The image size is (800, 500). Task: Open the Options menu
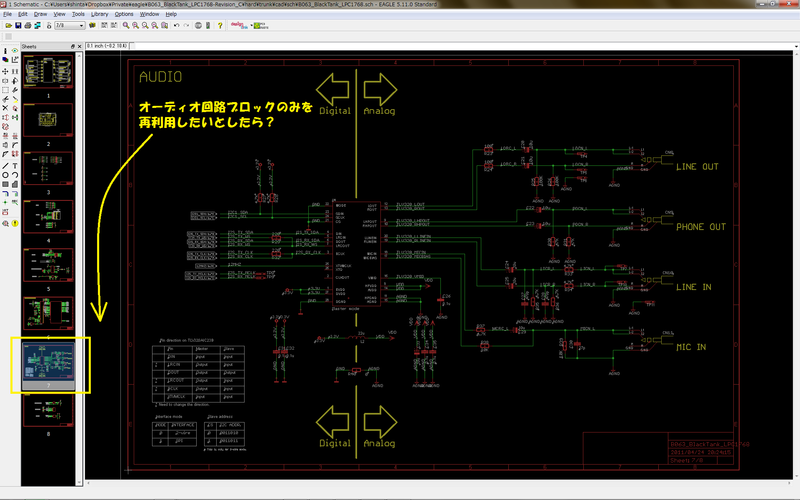tap(123, 14)
